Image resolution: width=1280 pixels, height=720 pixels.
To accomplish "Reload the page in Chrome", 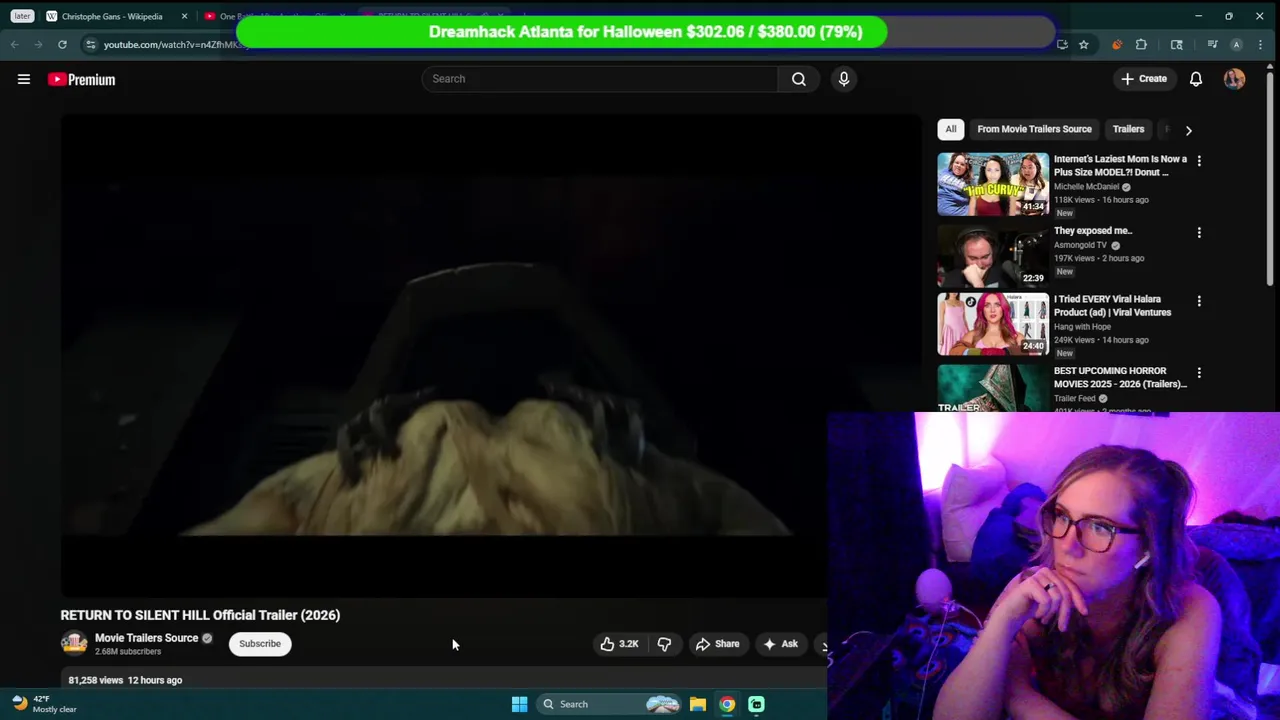I will pos(62,44).
